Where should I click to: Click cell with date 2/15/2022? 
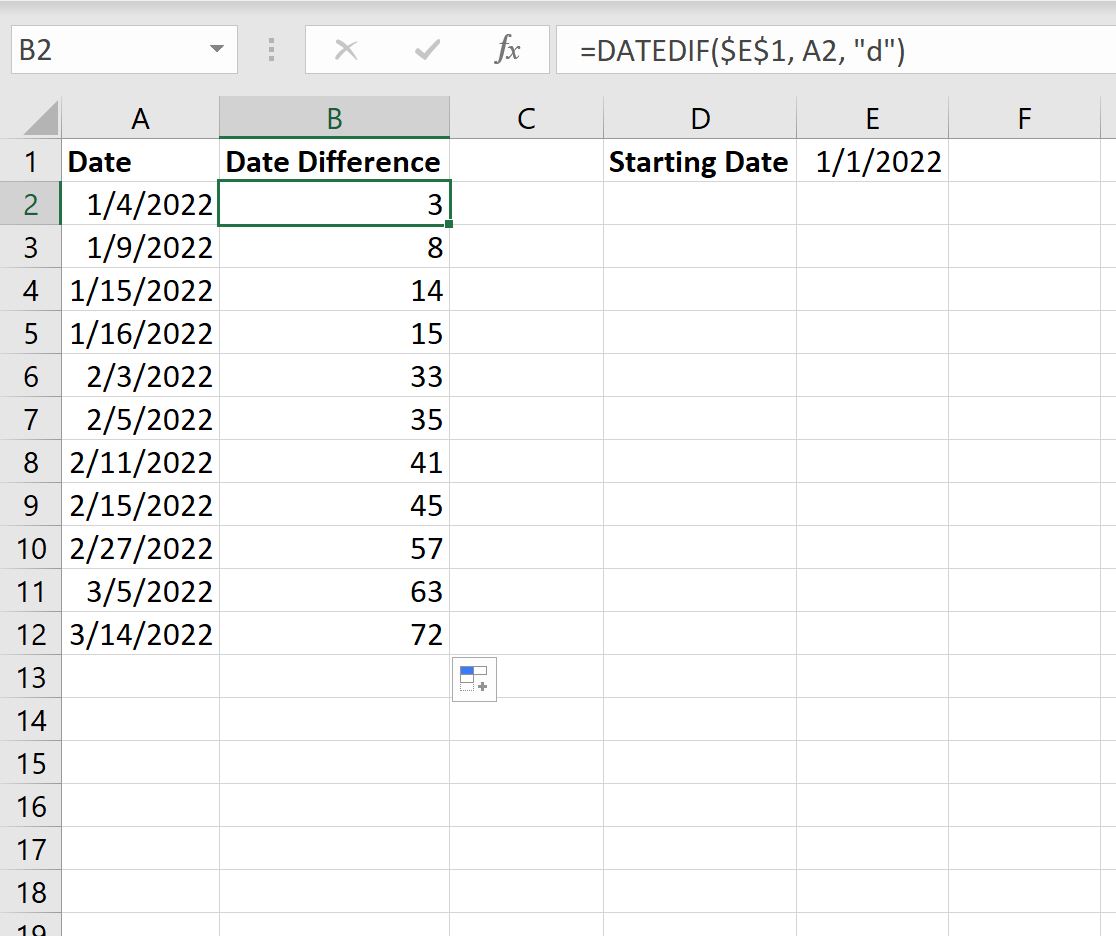click(x=140, y=505)
